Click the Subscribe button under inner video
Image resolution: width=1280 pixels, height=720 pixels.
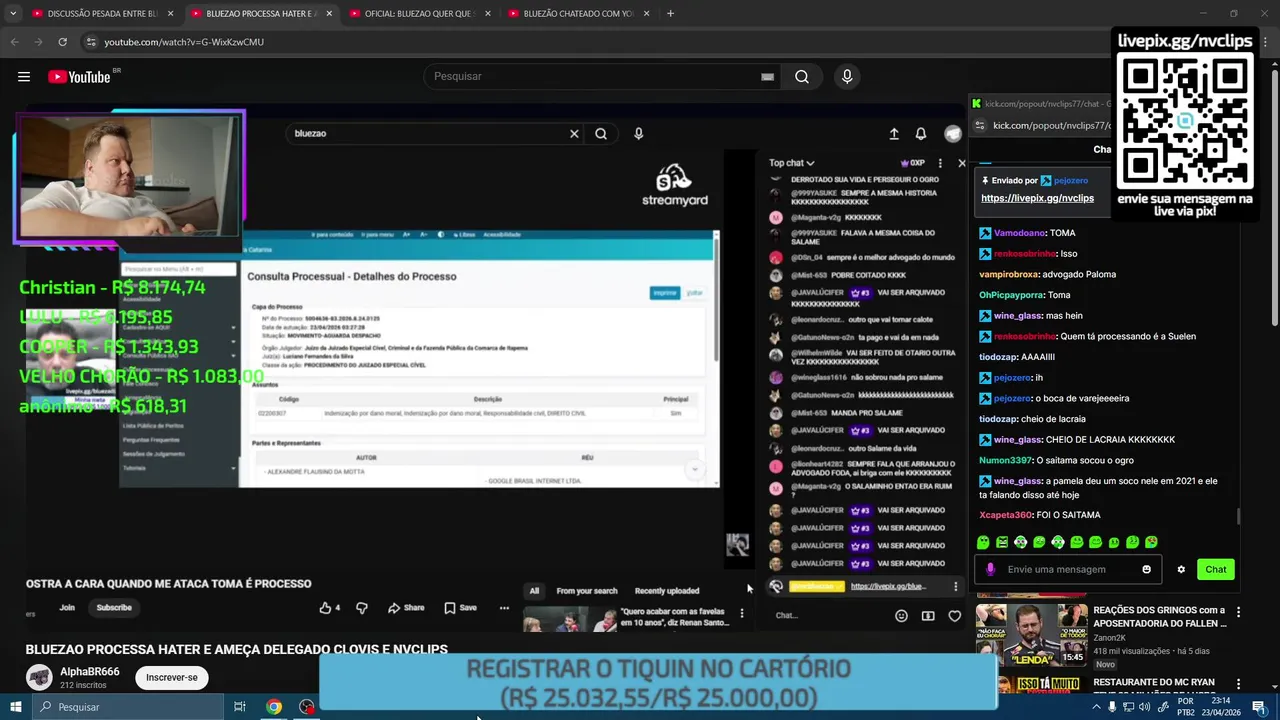coord(114,608)
